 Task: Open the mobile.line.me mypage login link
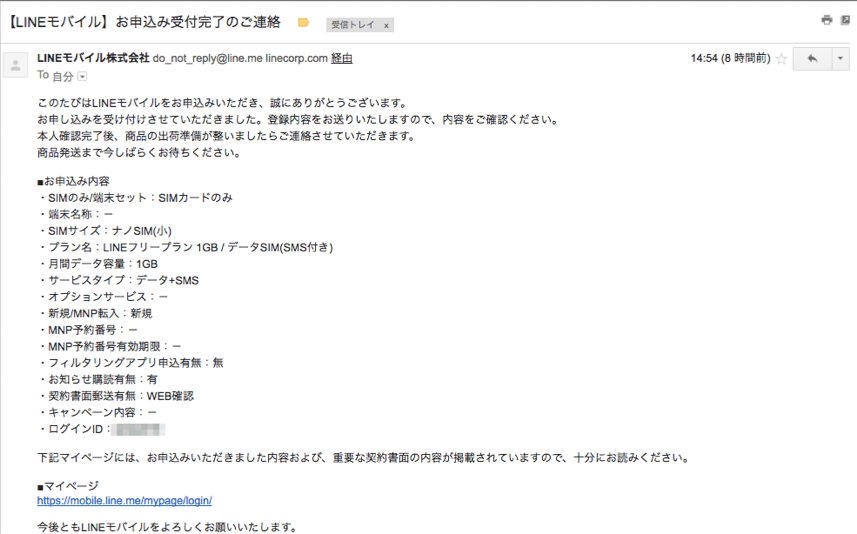pyautogui.click(x=124, y=500)
